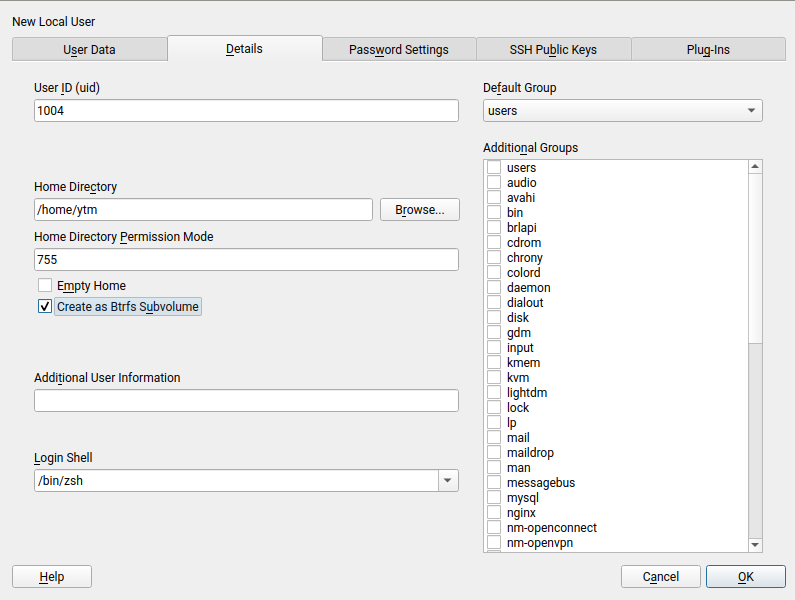Open Help for this dialog

pyautogui.click(x=52, y=577)
